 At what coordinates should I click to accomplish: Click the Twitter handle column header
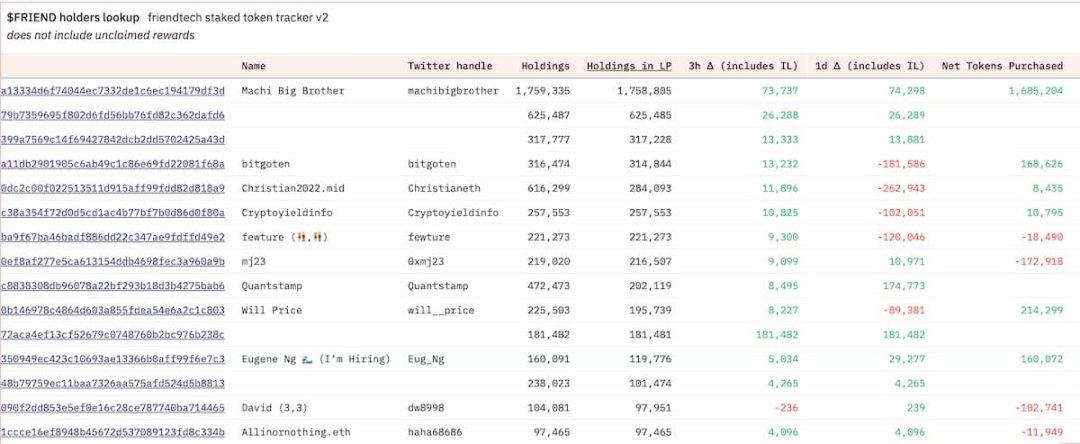coord(450,66)
